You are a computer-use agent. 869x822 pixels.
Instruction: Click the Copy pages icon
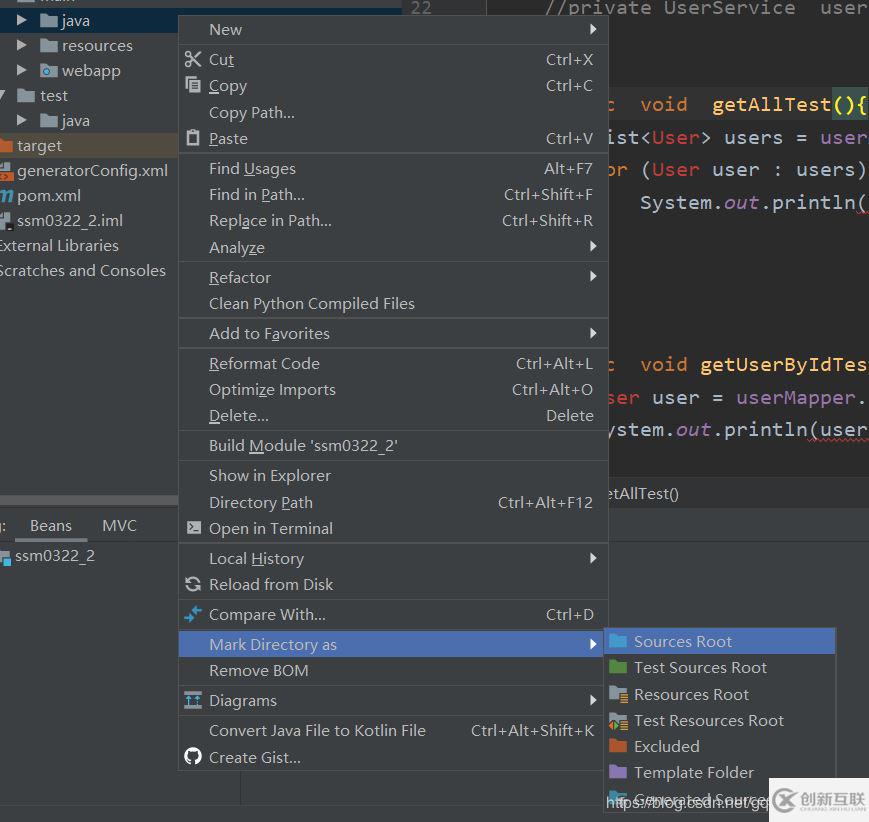point(193,85)
